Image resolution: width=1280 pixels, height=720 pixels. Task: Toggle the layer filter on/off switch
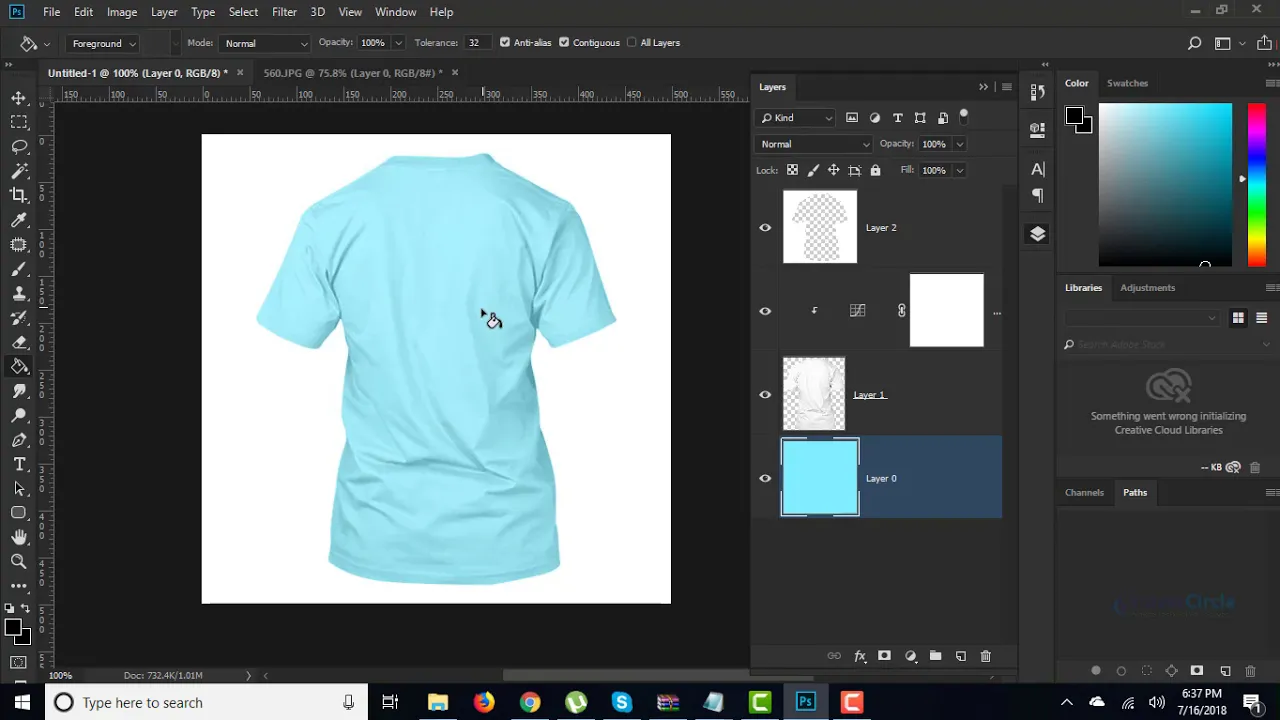[x=964, y=116]
